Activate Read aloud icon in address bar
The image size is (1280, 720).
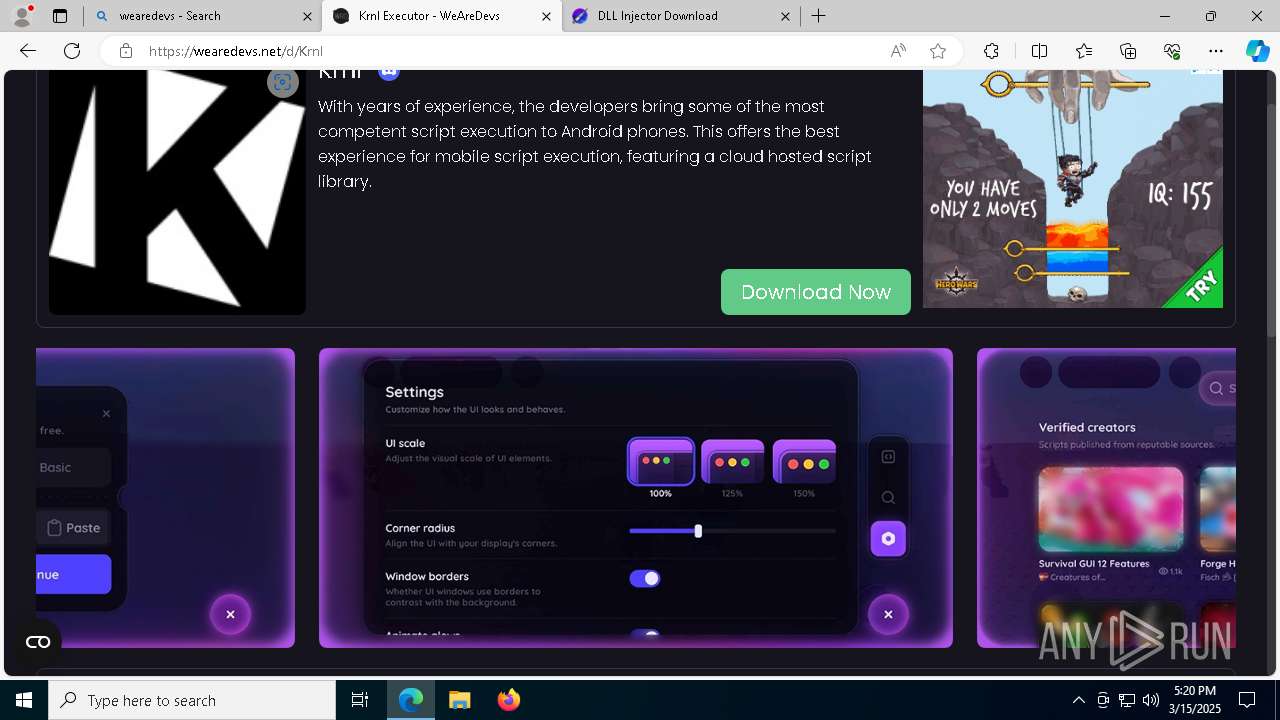898,51
